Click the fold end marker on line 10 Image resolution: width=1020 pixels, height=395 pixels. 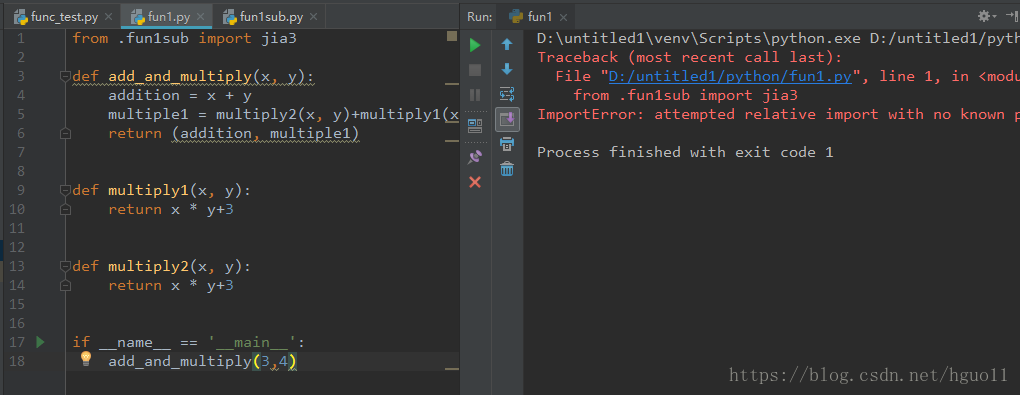point(64,210)
